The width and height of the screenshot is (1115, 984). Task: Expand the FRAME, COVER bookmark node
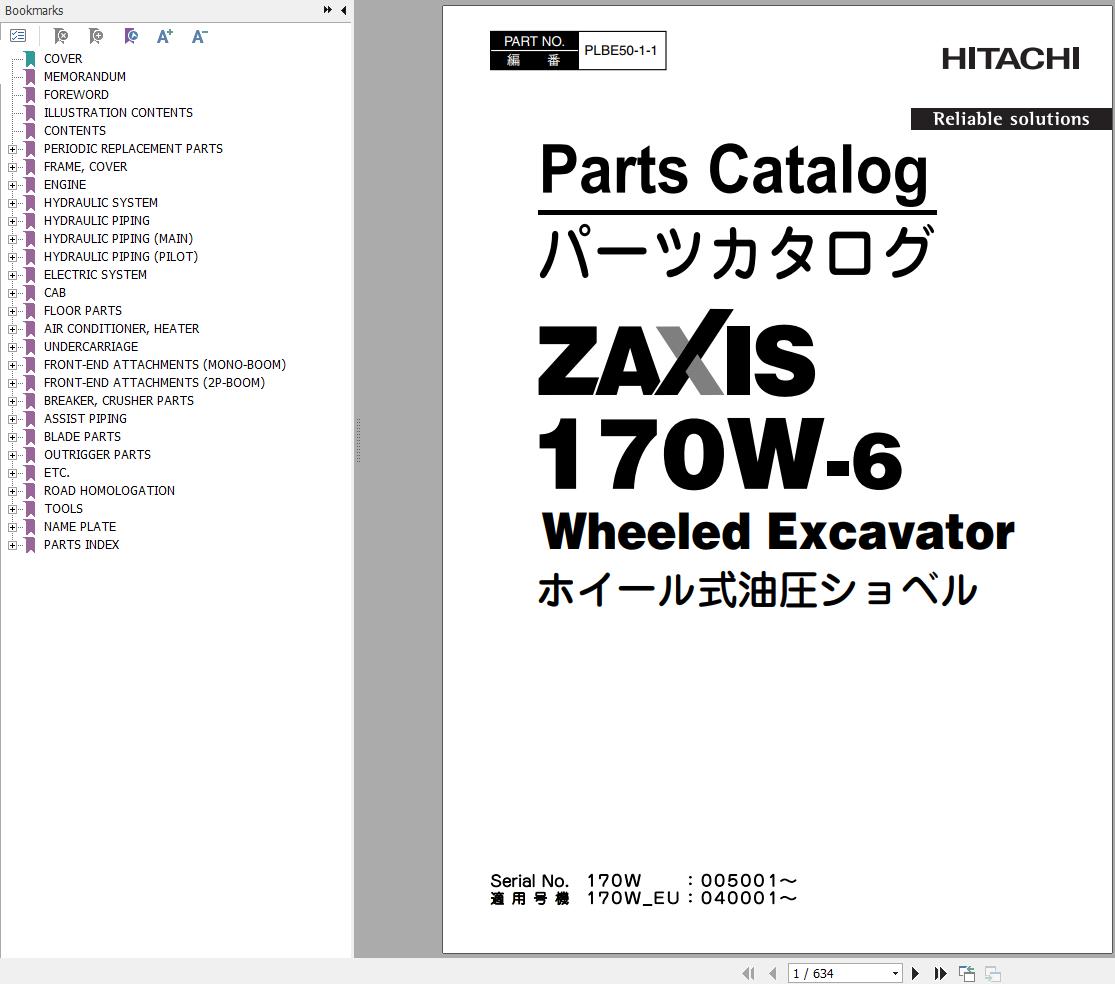12,167
